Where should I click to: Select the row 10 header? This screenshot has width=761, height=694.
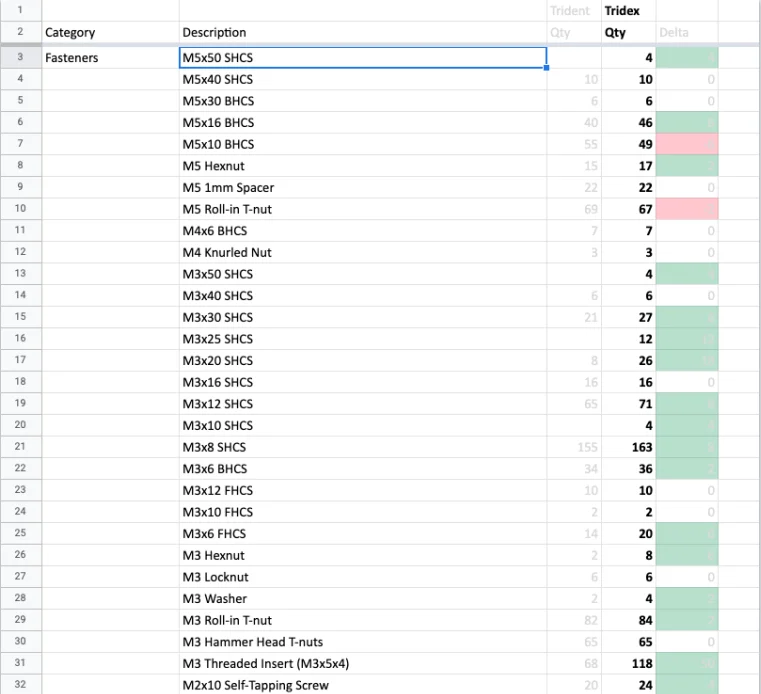pos(20,209)
